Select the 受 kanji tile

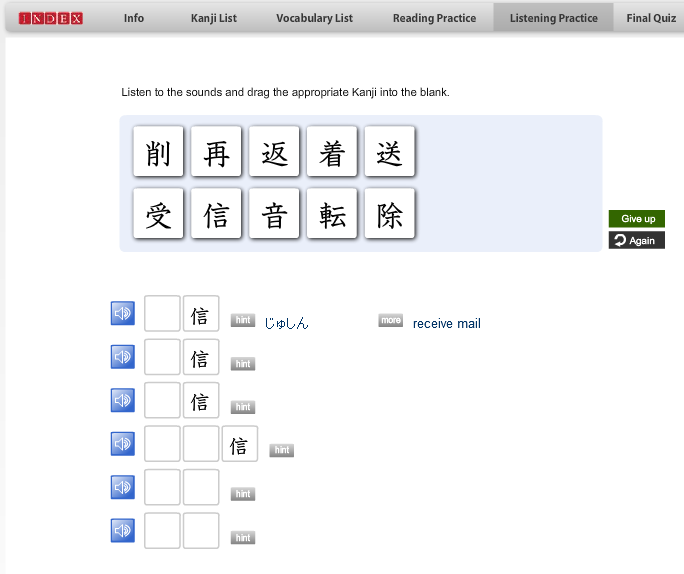[158, 213]
